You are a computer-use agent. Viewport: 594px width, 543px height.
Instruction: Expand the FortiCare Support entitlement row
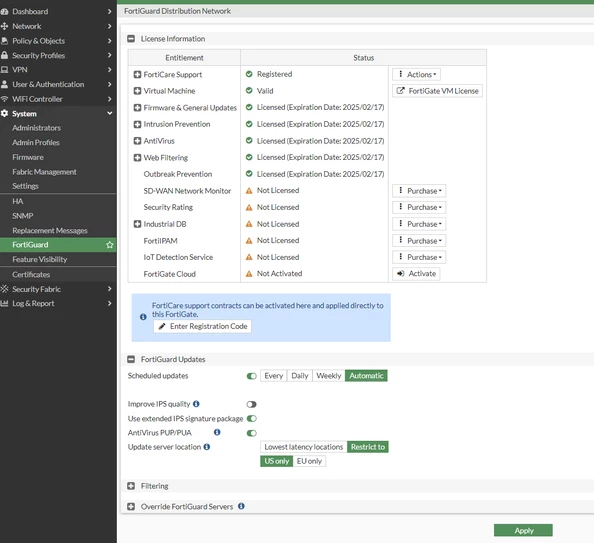pos(138,75)
